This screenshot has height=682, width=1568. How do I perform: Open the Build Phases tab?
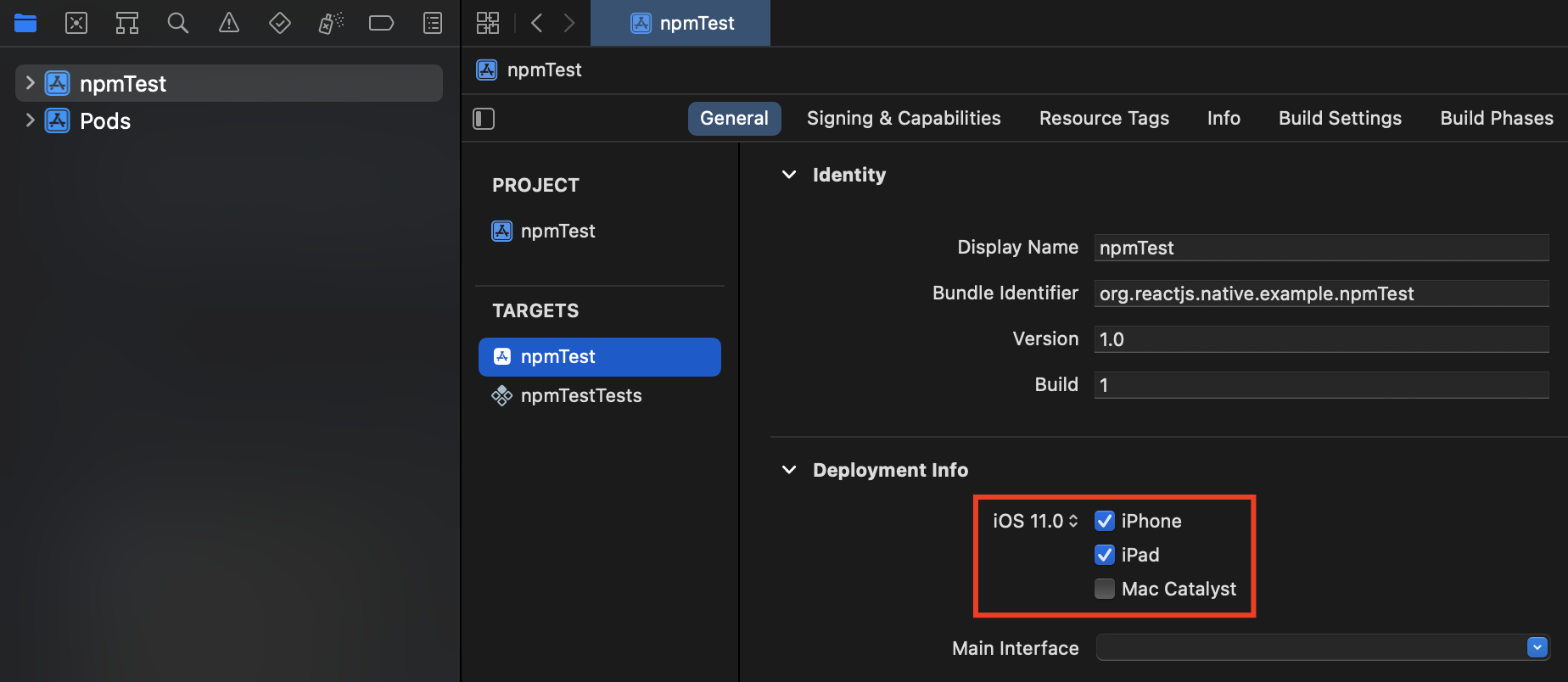click(x=1497, y=119)
